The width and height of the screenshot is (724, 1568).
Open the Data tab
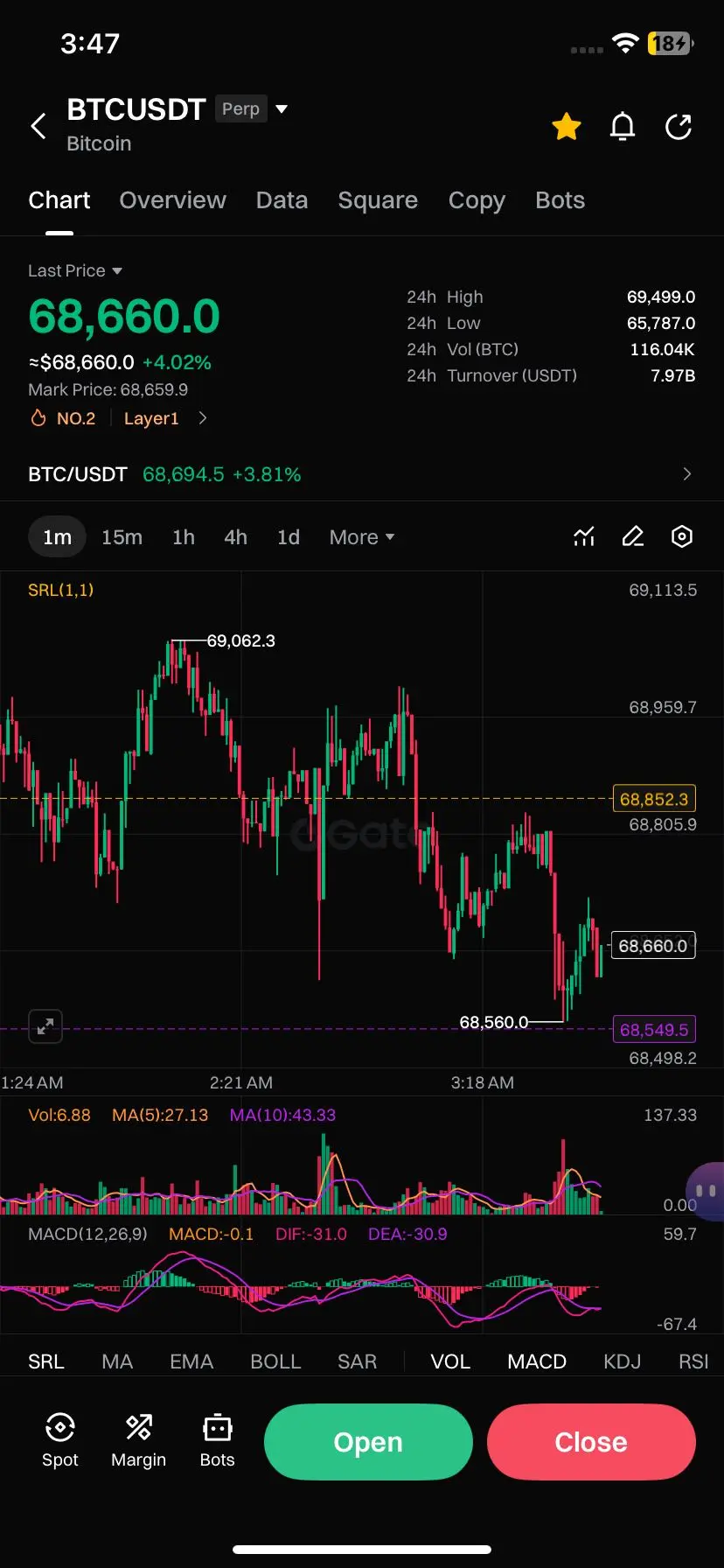coord(282,200)
